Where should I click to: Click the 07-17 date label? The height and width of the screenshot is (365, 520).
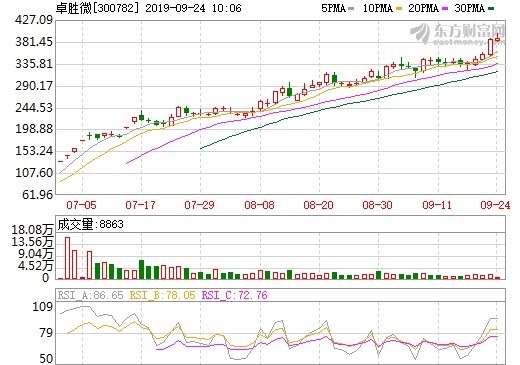coord(140,205)
